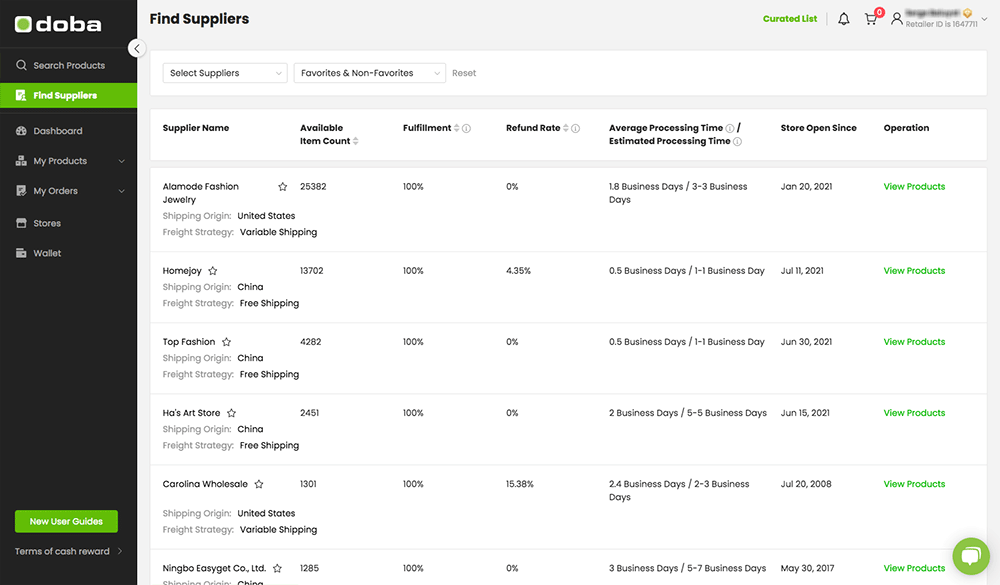Screen dimensions: 1000x585
Task: Reset the supplier filters
Action: (464, 73)
